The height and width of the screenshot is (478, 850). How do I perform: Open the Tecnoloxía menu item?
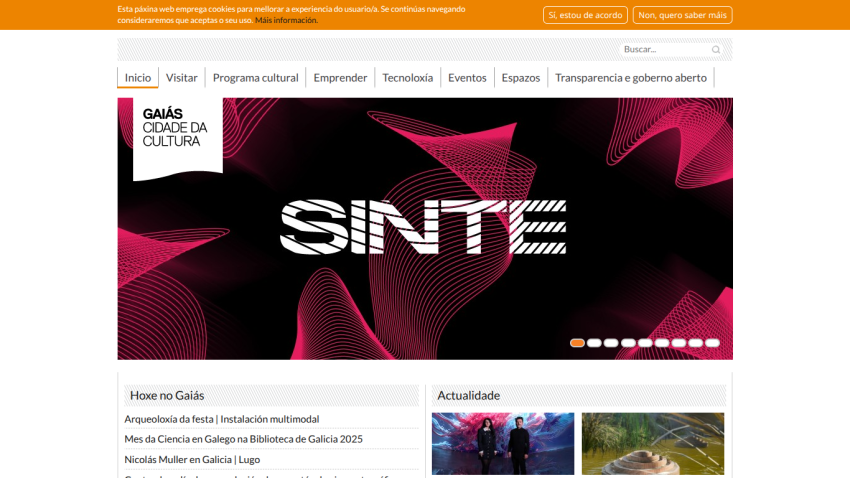(408, 77)
